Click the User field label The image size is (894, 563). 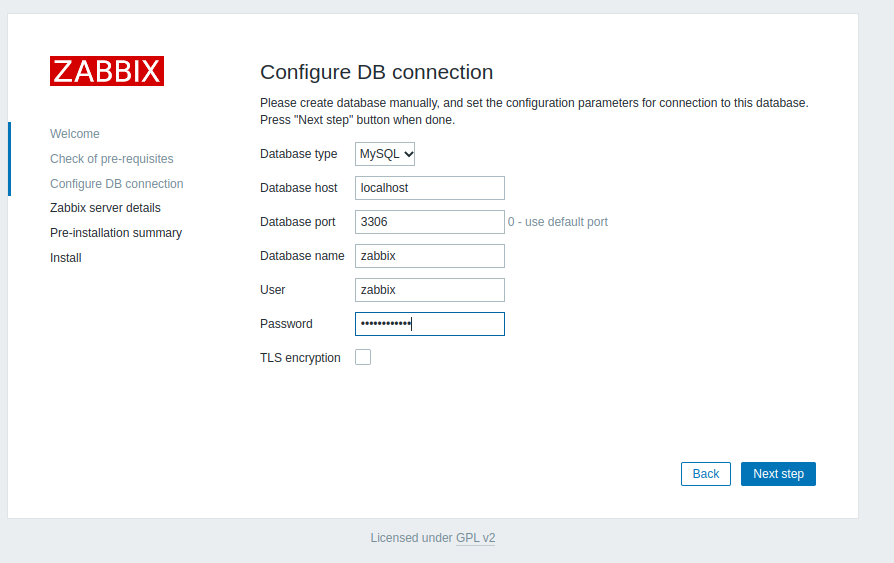[273, 290]
